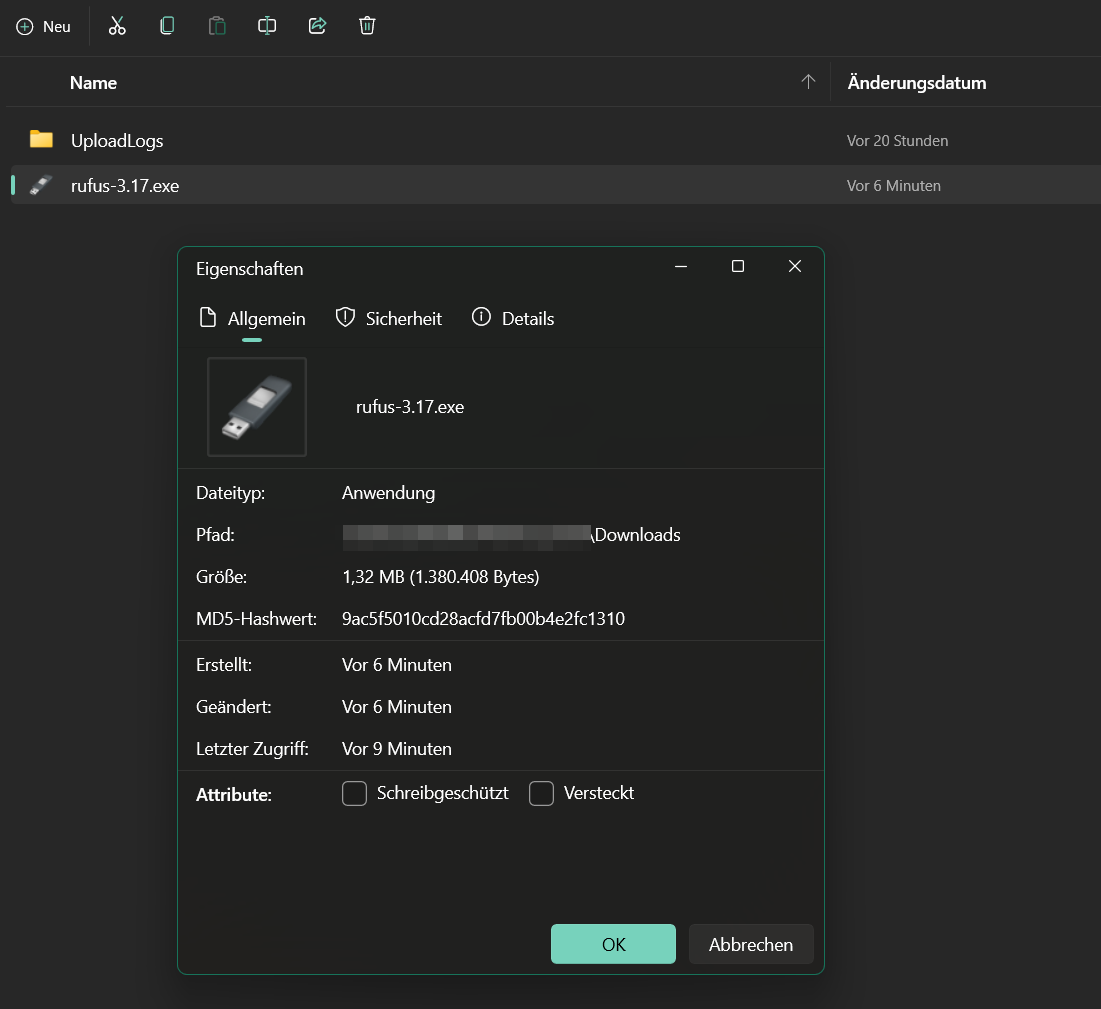Click the plus icon next to Neu

[x=22, y=26]
